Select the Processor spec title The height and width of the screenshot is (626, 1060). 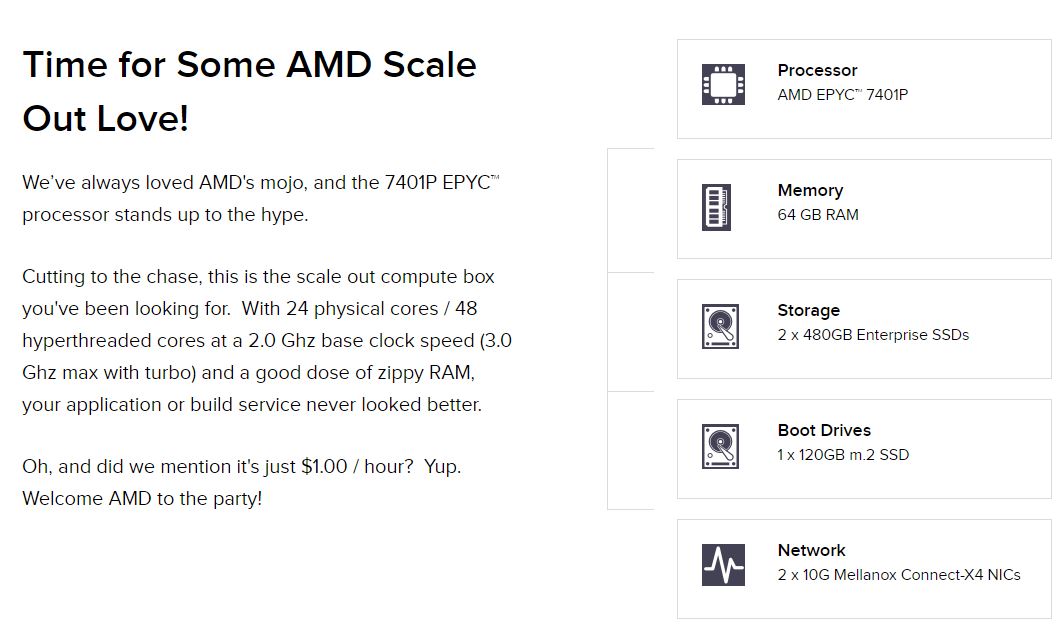click(x=817, y=70)
